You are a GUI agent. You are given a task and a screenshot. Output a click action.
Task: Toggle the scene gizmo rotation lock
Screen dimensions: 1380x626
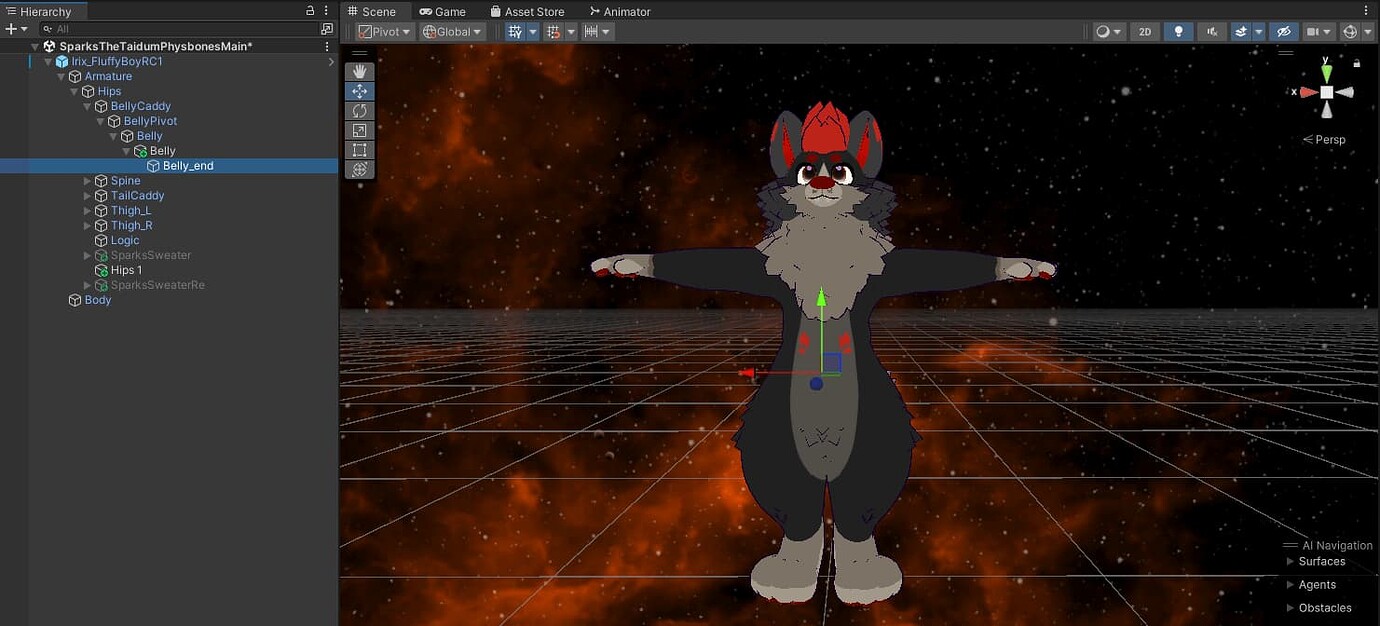click(x=1357, y=63)
